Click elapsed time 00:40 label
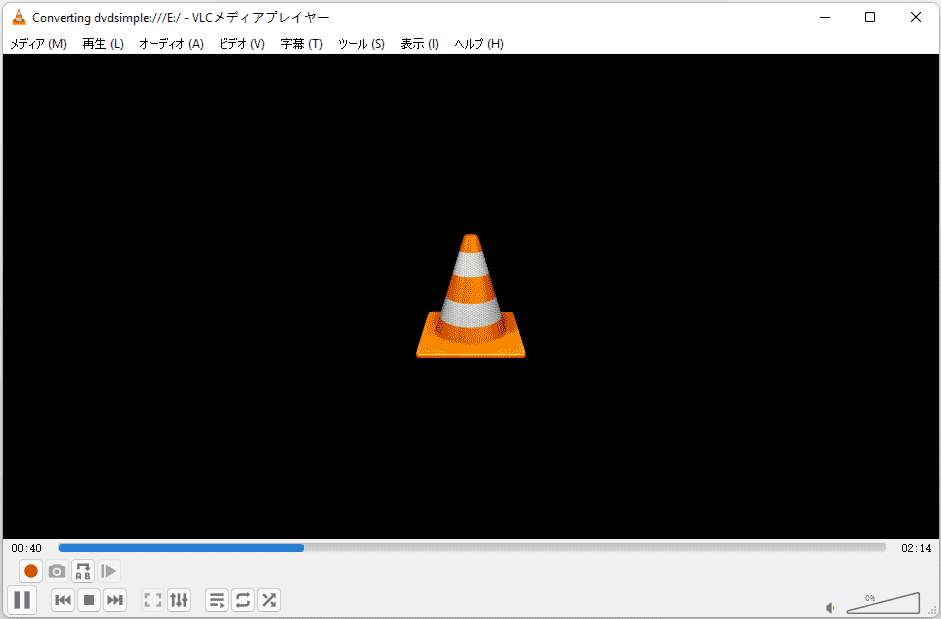 pyautogui.click(x=26, y=548)
